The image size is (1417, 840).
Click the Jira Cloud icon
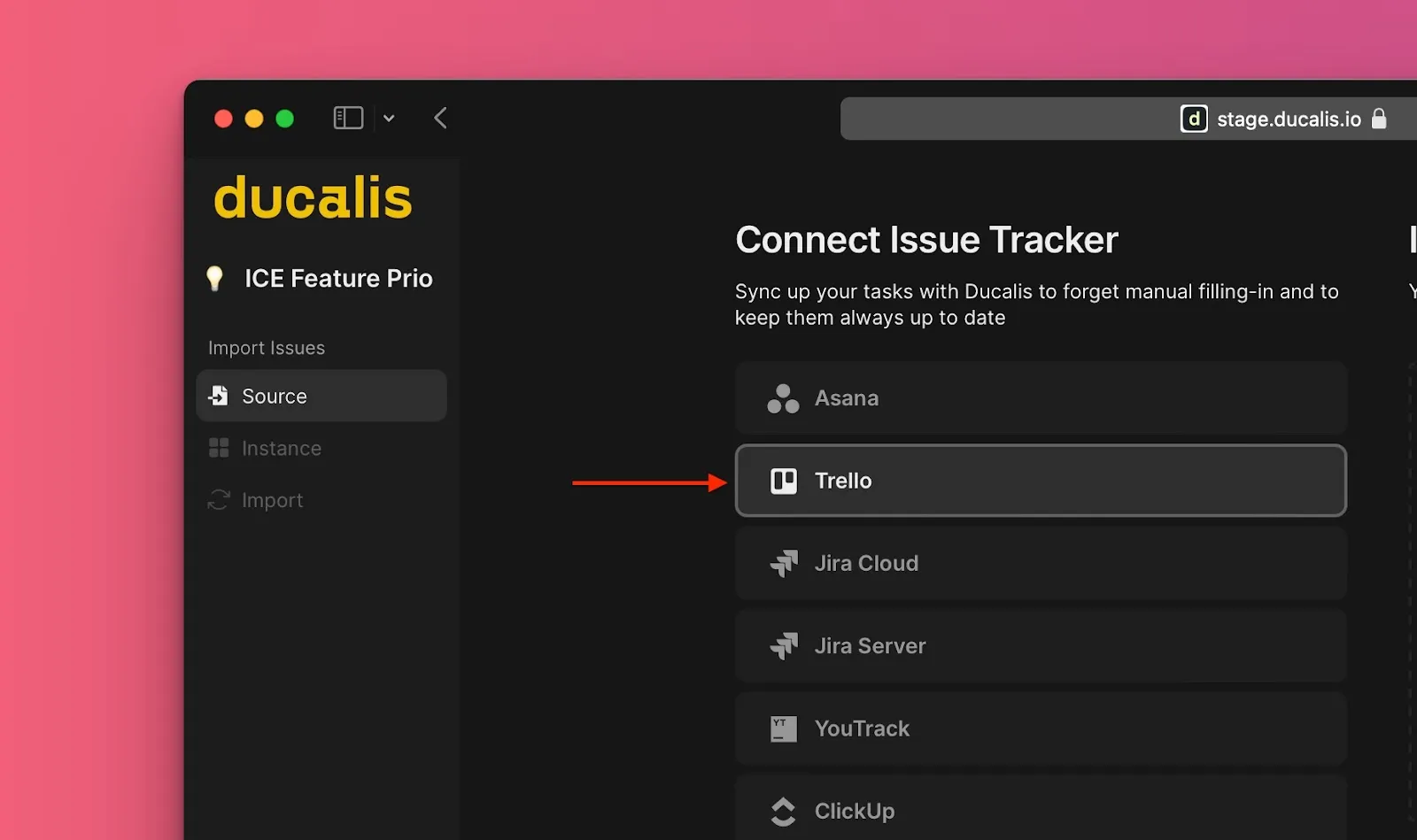783,563
